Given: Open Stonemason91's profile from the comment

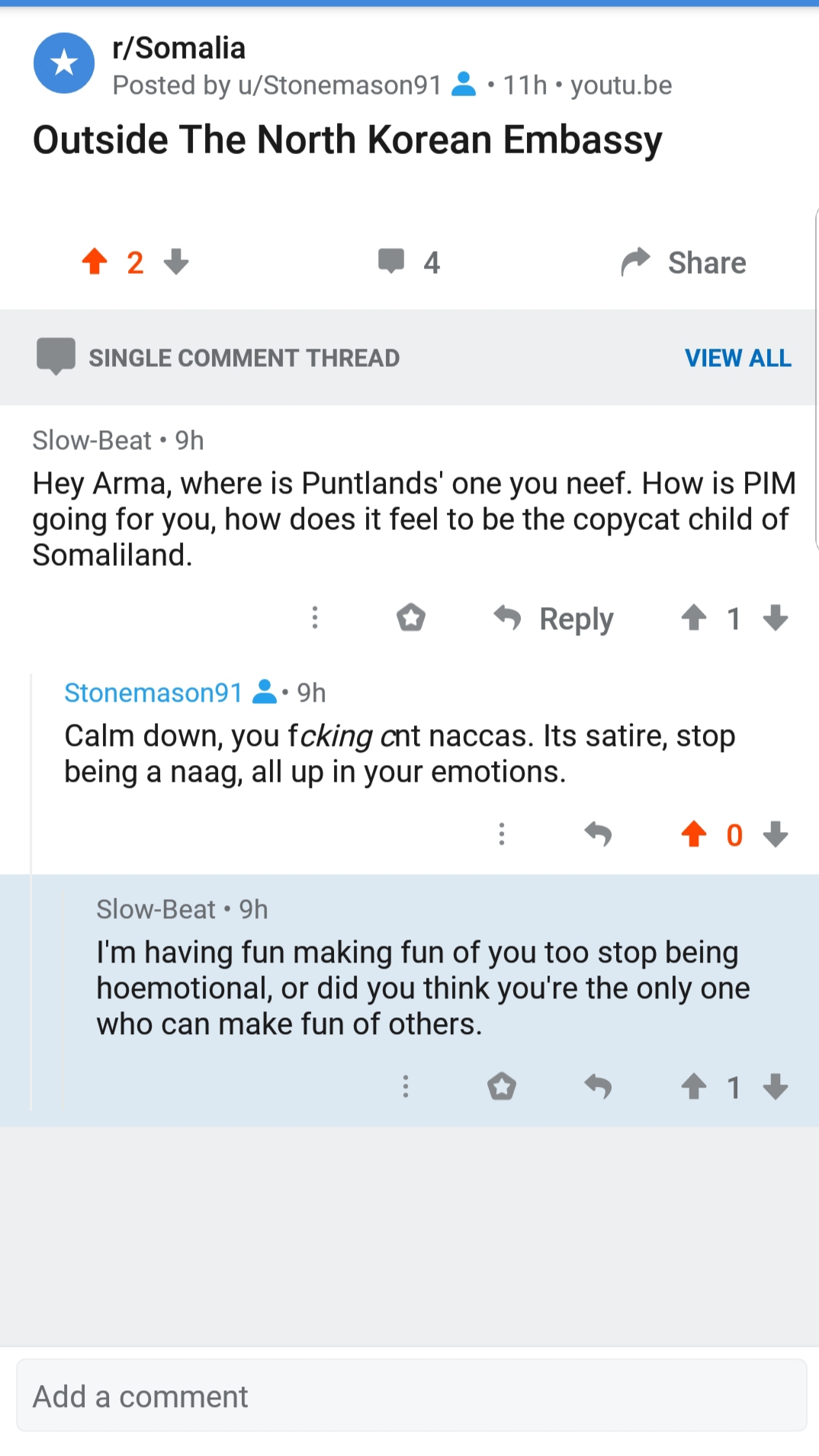Looking at the screenshot, I should click(x=153, y=693).
